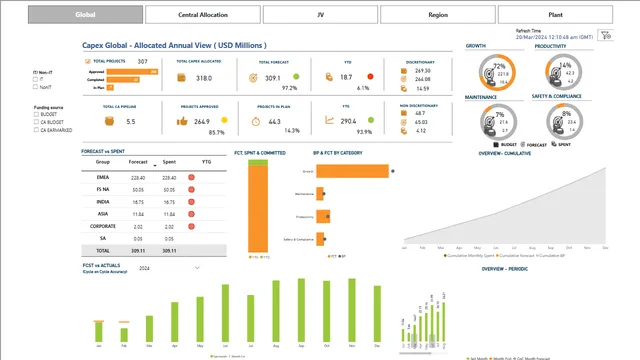This screenshot has width=640, height=360.
Task: Click the Growth category bar
Action: coord(352,171)
